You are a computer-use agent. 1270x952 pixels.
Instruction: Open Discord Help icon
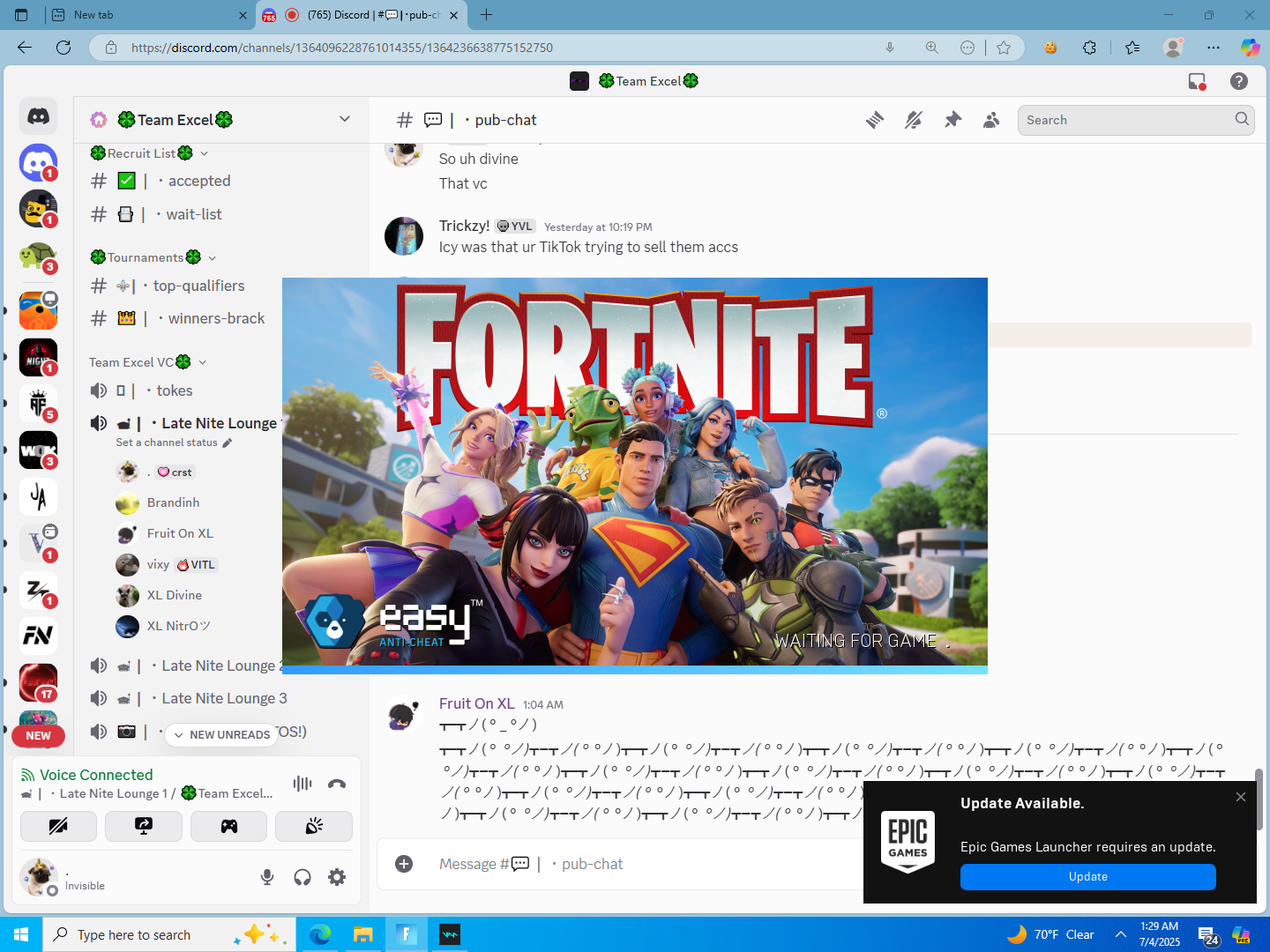point(1239,81)
